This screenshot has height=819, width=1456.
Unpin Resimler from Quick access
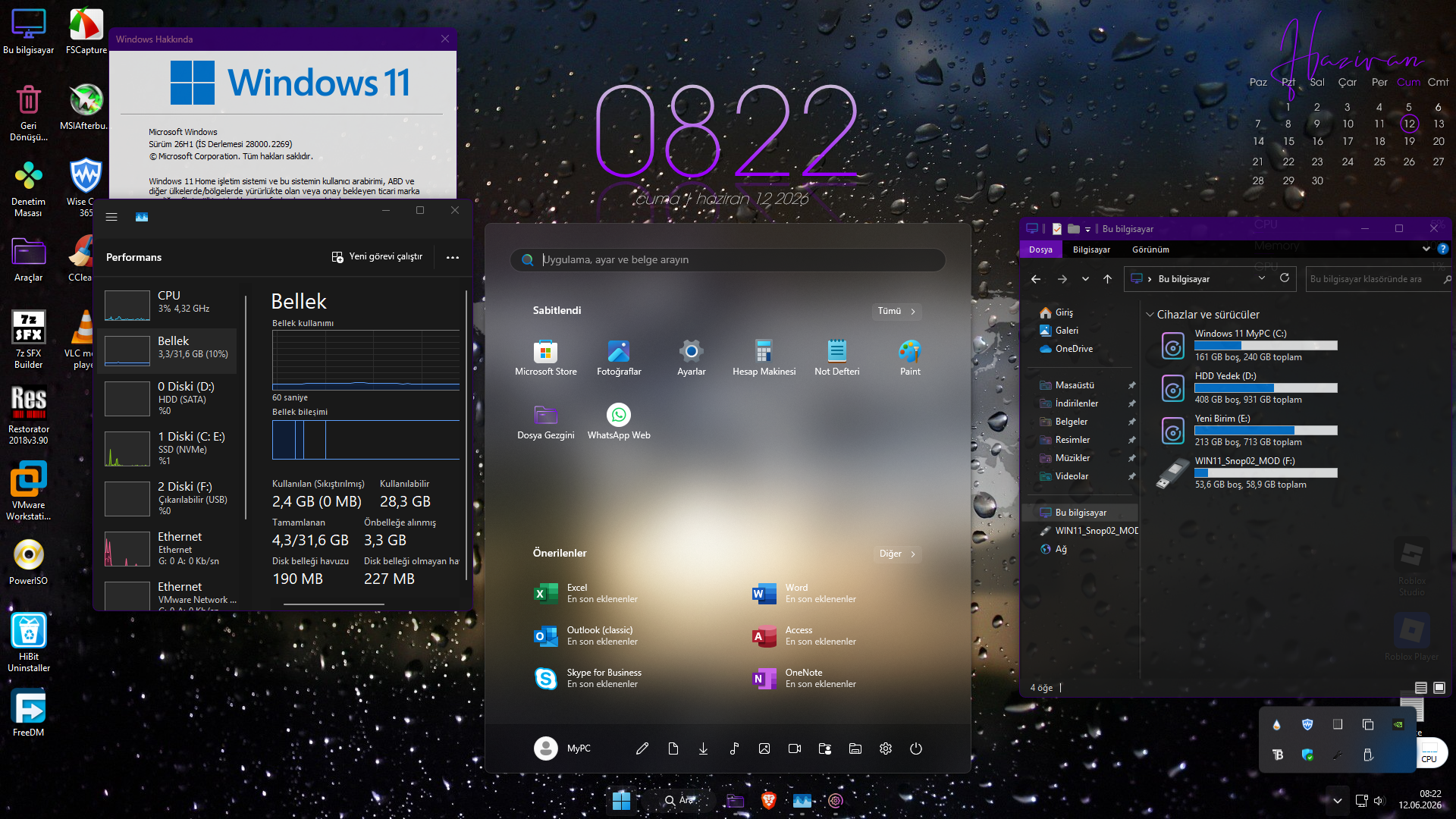tap(1132, 440)
